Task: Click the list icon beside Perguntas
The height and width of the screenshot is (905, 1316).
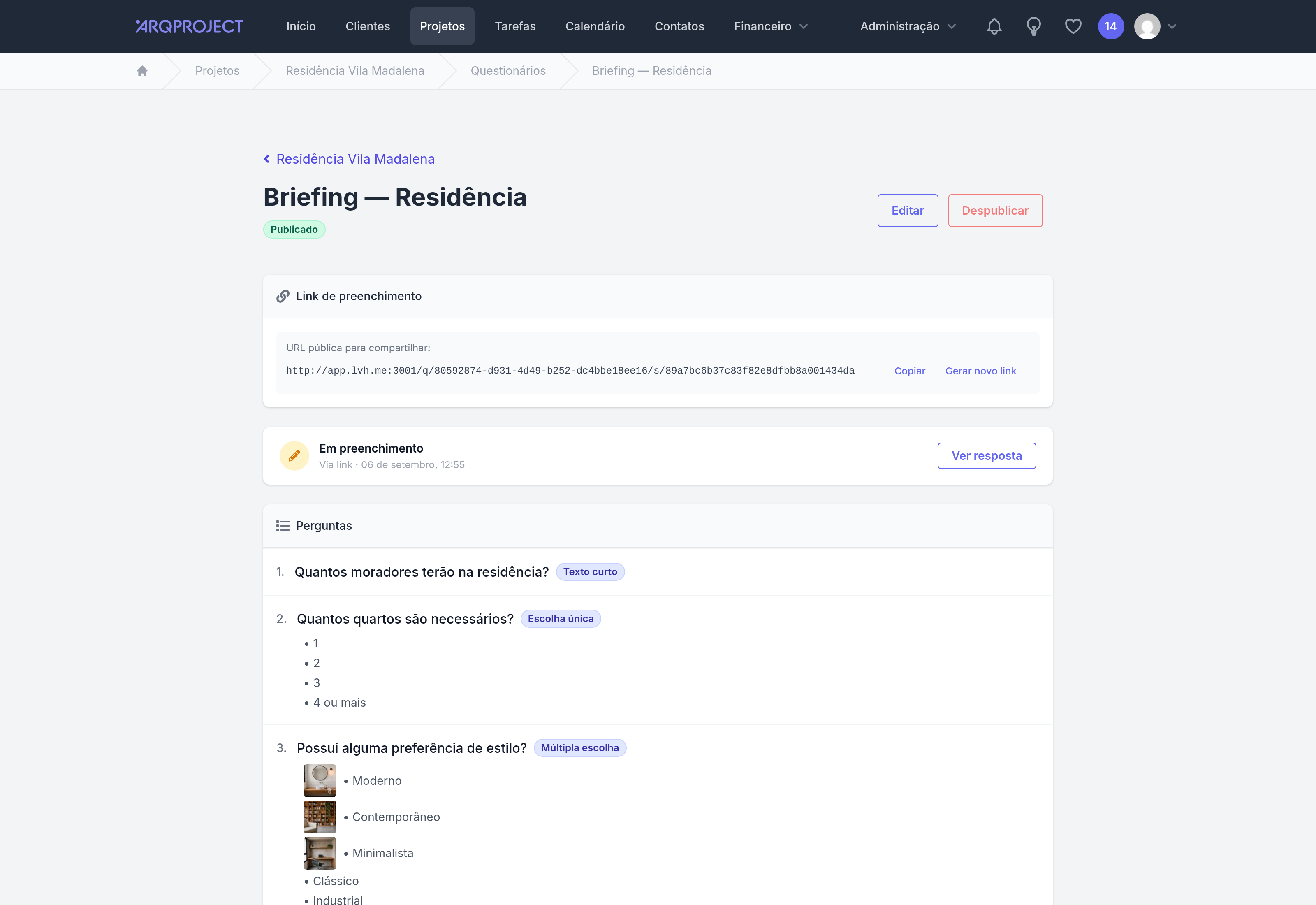Action: pos(283,526)
